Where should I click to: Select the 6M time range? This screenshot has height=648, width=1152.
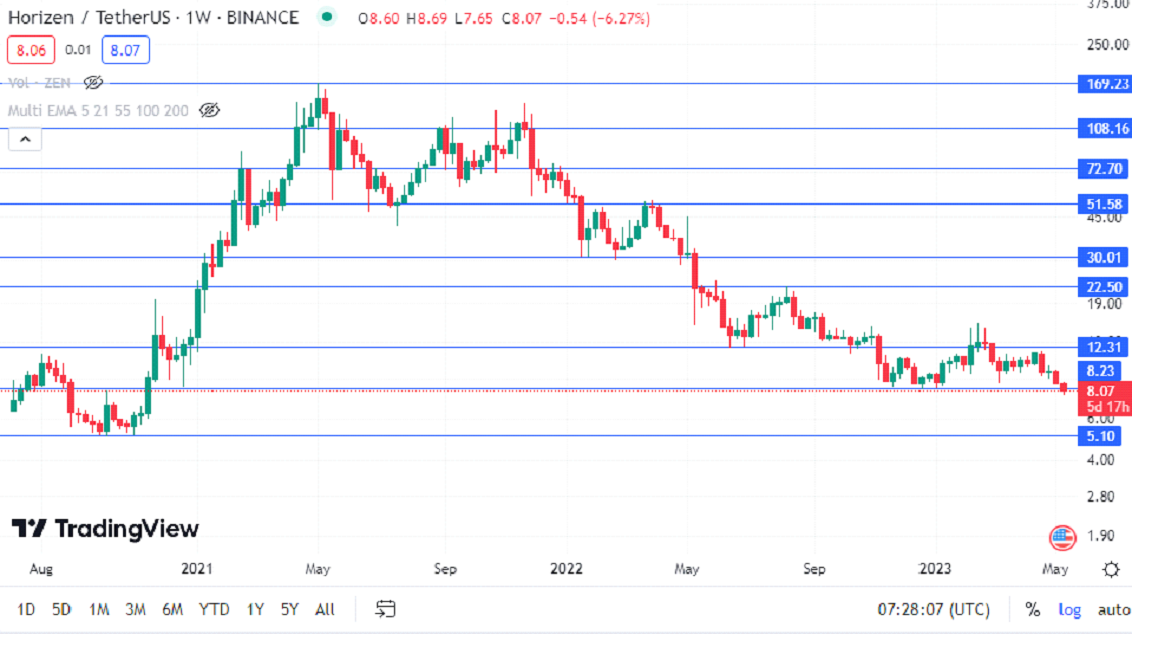point(172,609)
